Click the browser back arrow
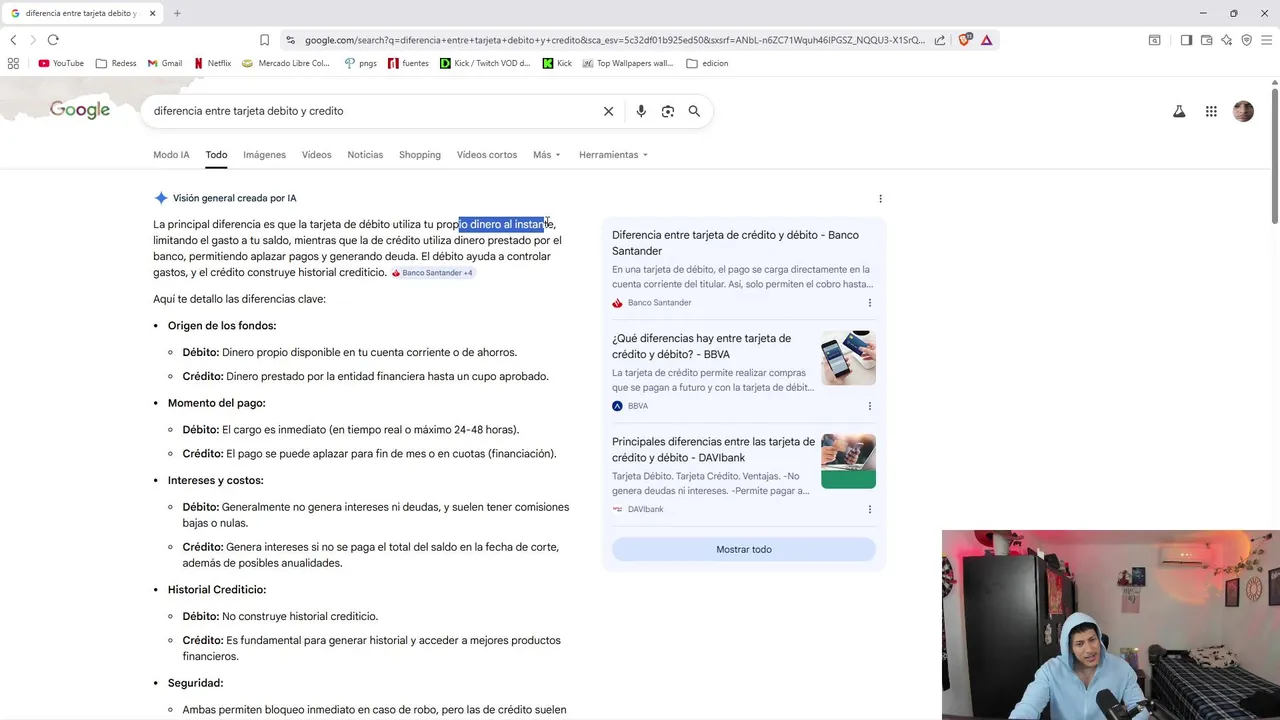Image resolution: width=1280 pixels, height=720 pixels. (x=13, y=40)
